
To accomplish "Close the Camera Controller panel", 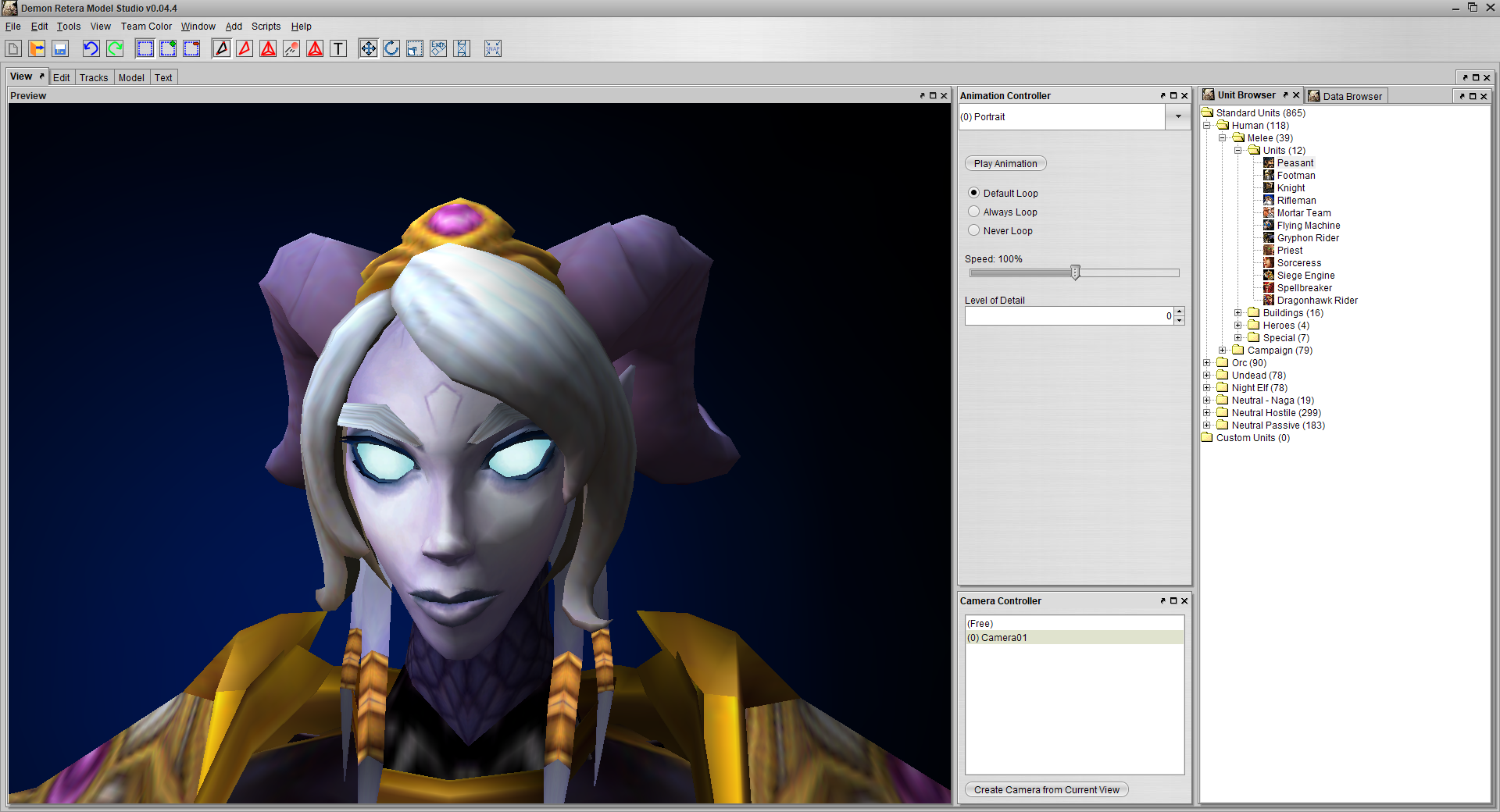I will 1184,601.
